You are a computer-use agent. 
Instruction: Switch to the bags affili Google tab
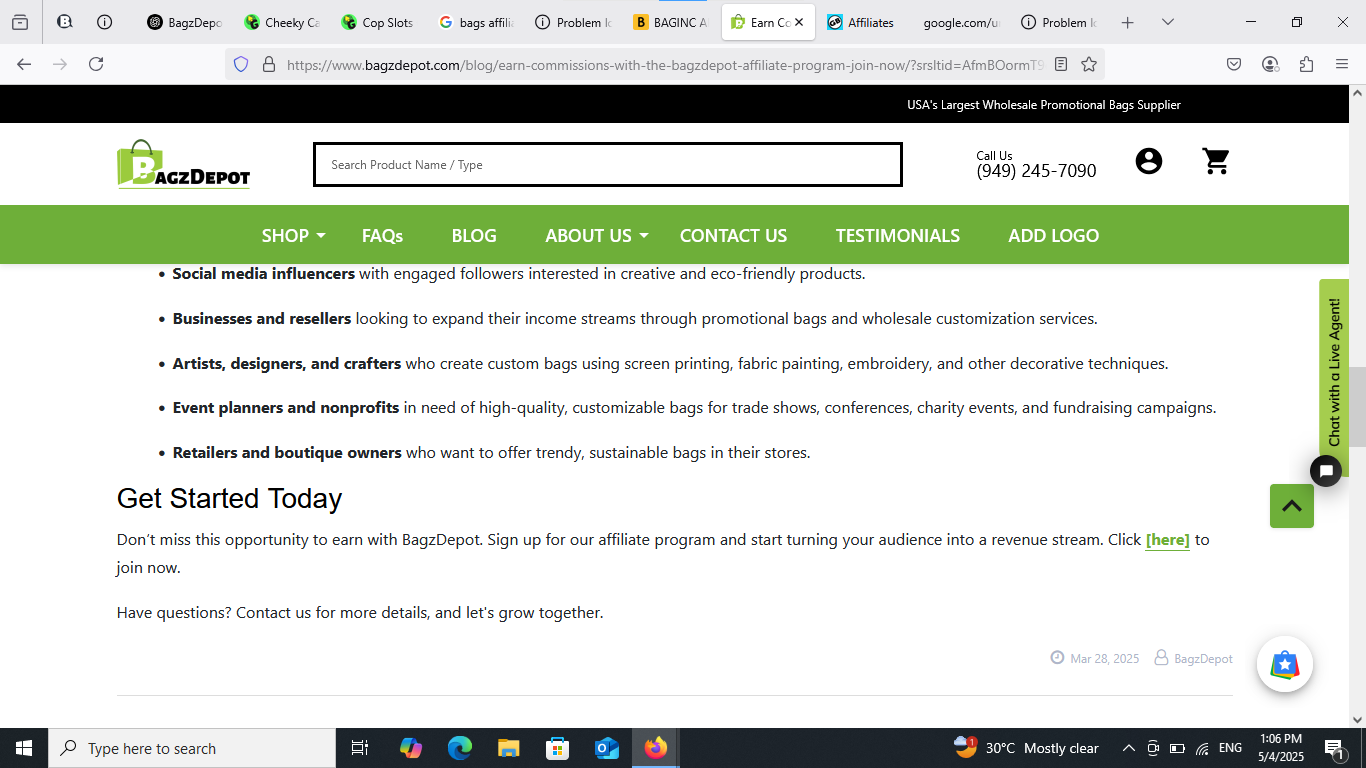pyautogui.click(x=476, y=22)
